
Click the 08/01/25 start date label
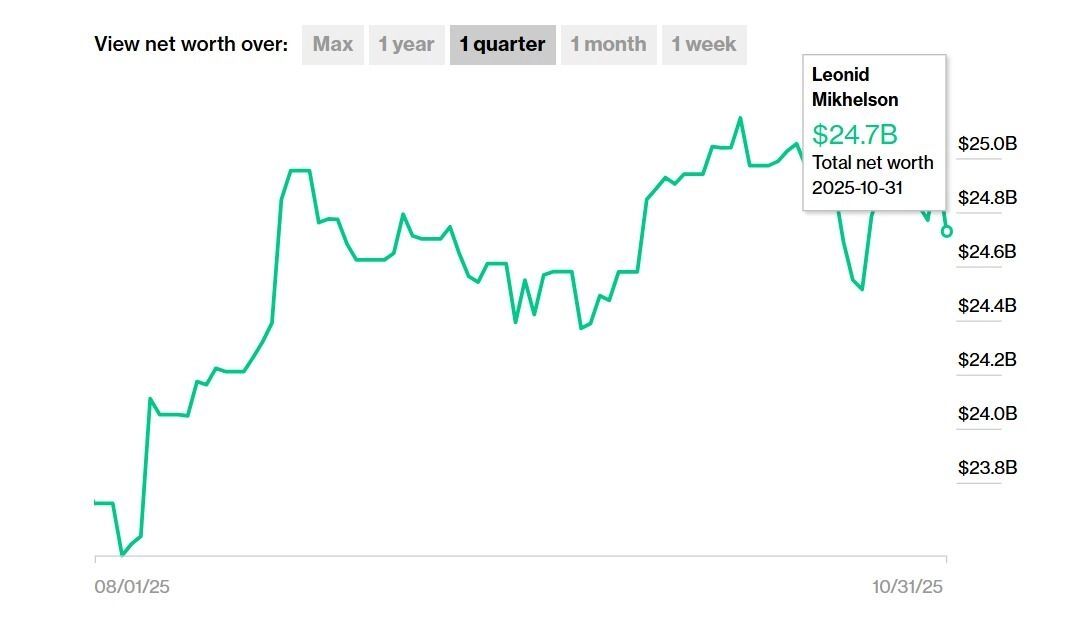(132, 587)
